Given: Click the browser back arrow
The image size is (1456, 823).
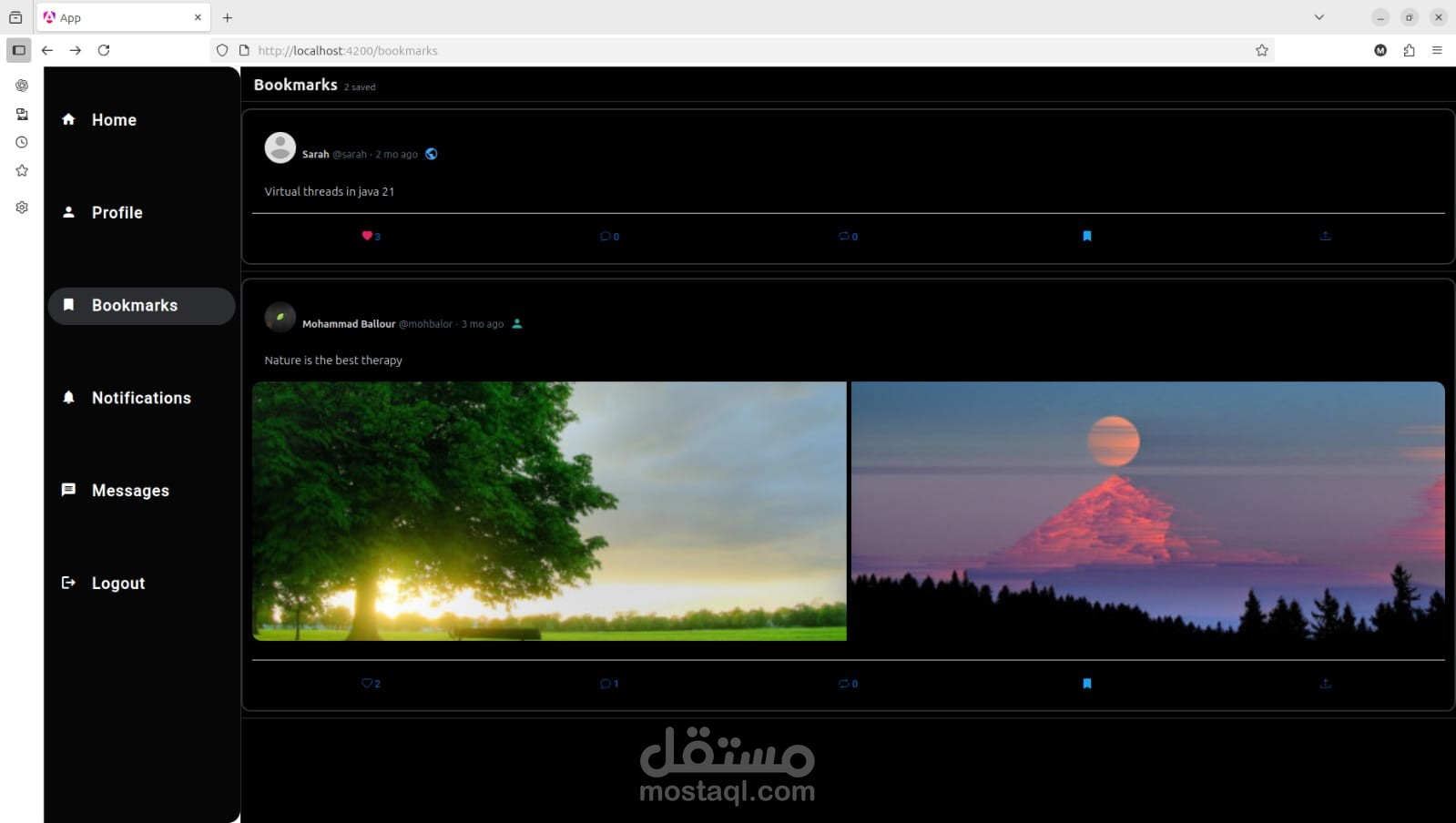Looking at the screenshot, I should click(47, 50).
